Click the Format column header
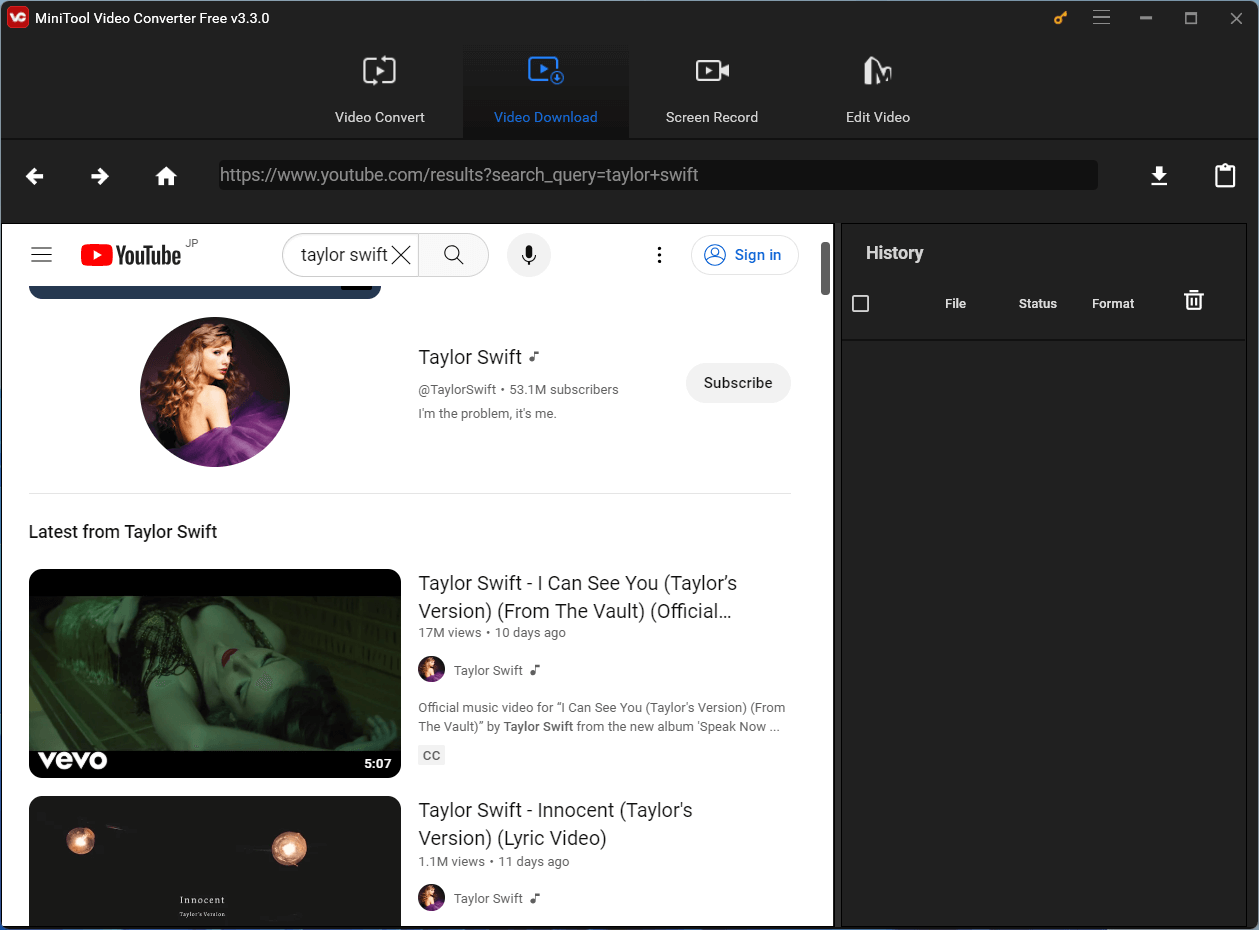 pos(1113,303)
